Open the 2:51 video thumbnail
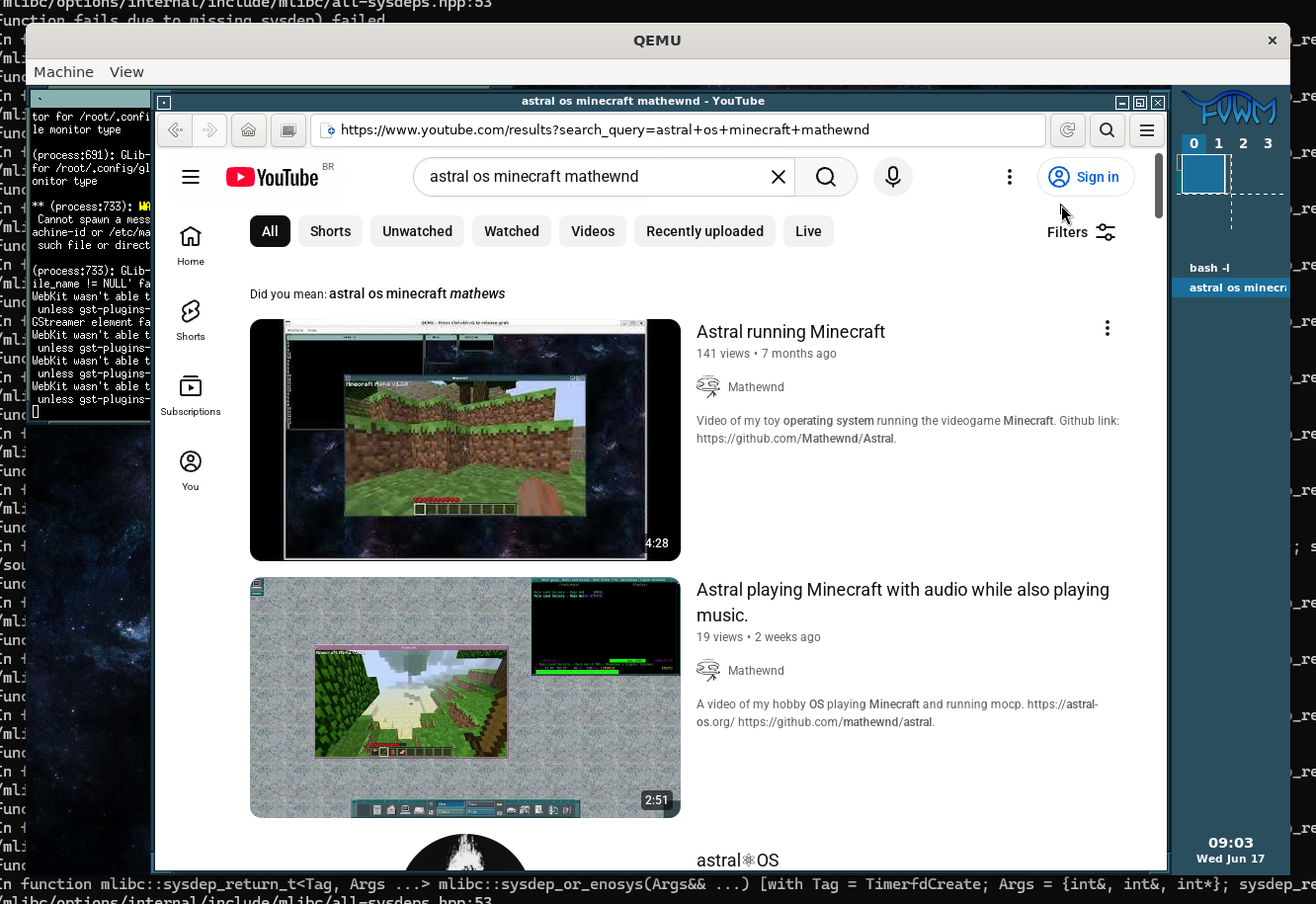This screenshot has height=904, width=1316. pyautogui.click(x=465, y=698)
